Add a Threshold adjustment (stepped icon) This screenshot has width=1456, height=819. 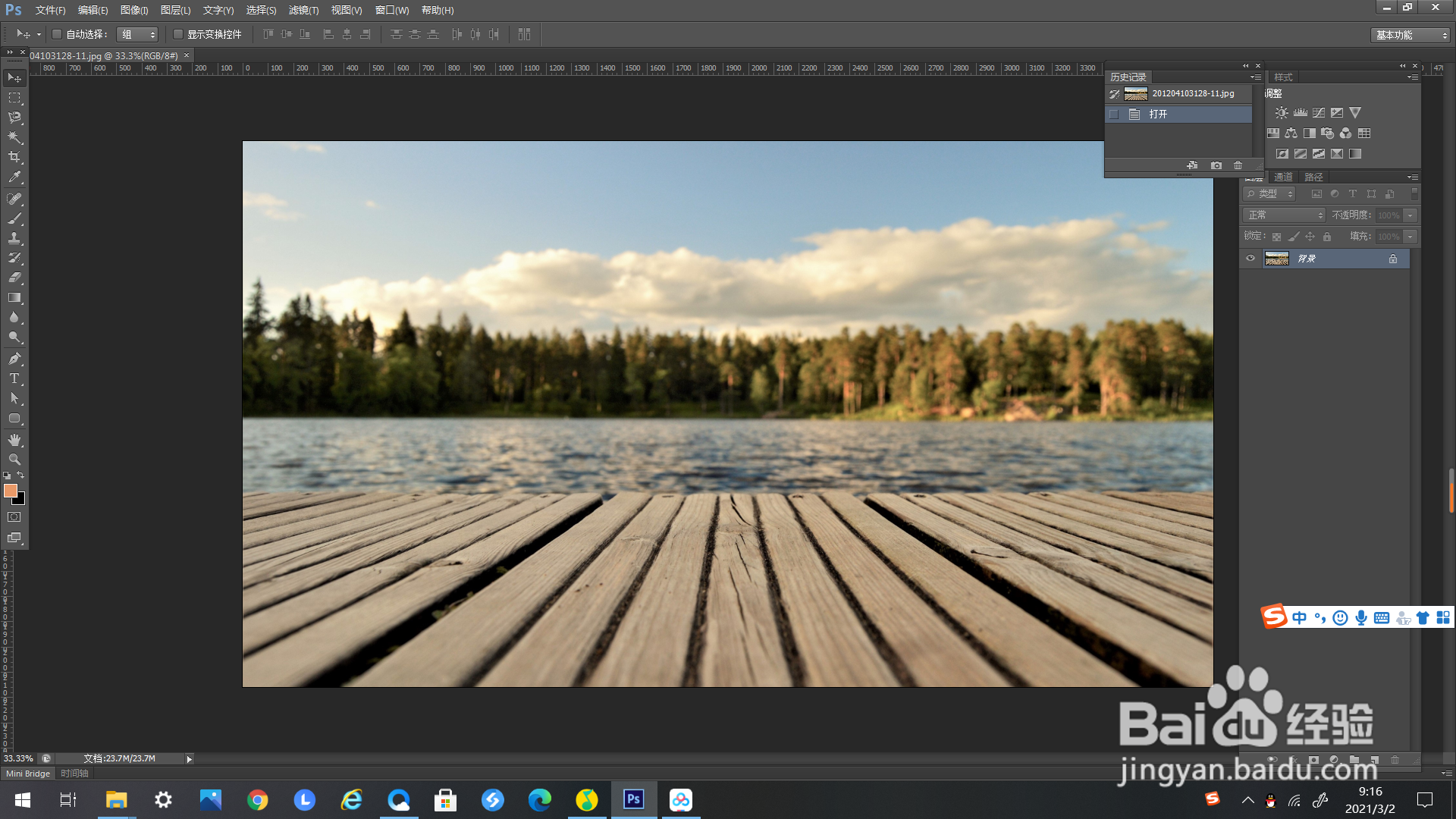pos(1319,154)
